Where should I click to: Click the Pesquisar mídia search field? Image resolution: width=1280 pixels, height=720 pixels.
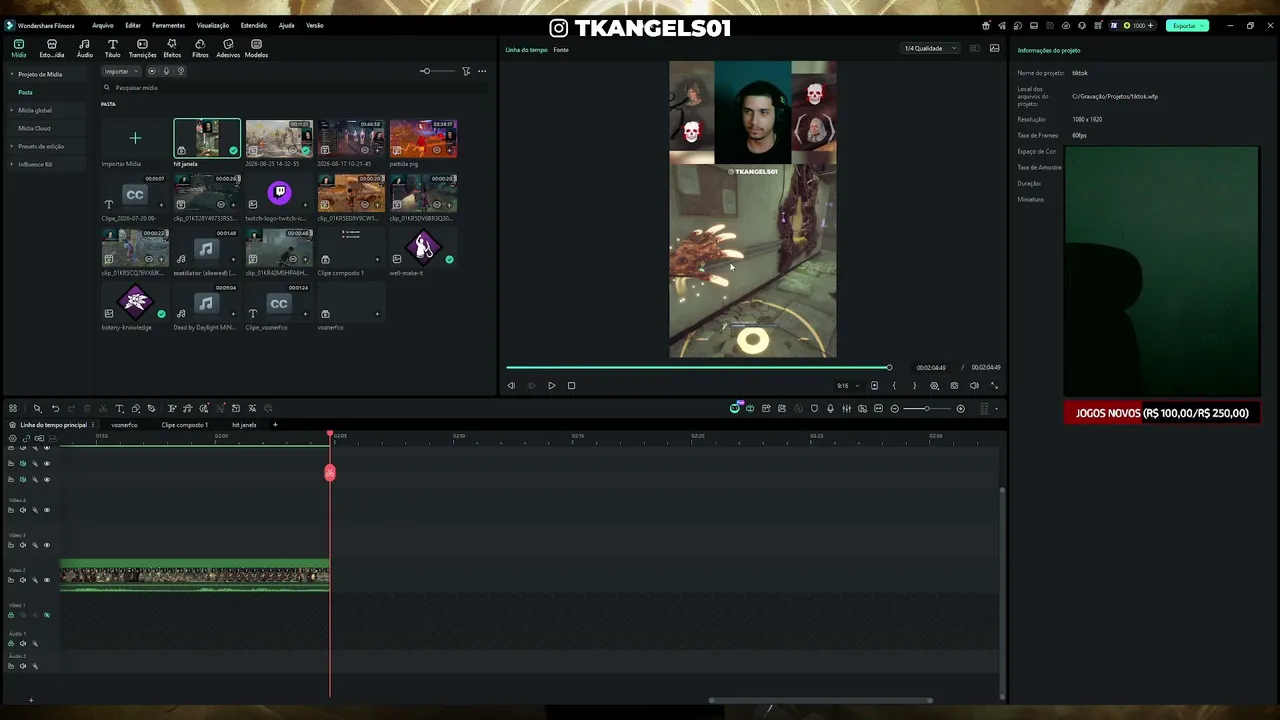click(295, 88)
